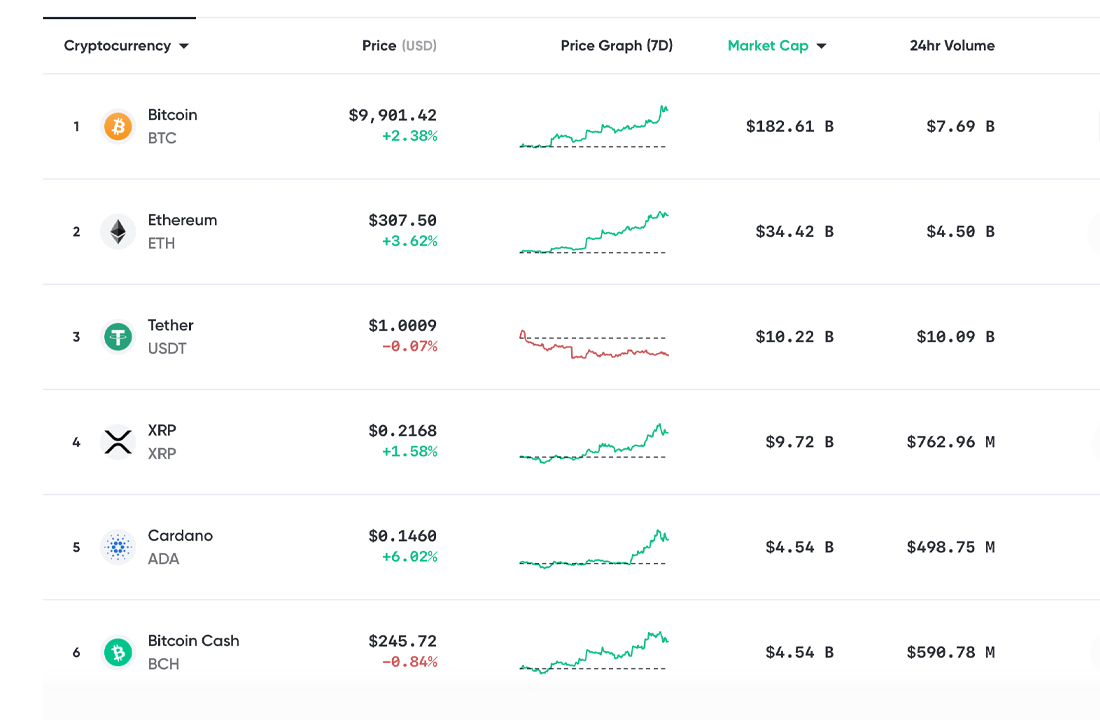
Task: Open the Ethereum name link
Action: click(182, 220)
